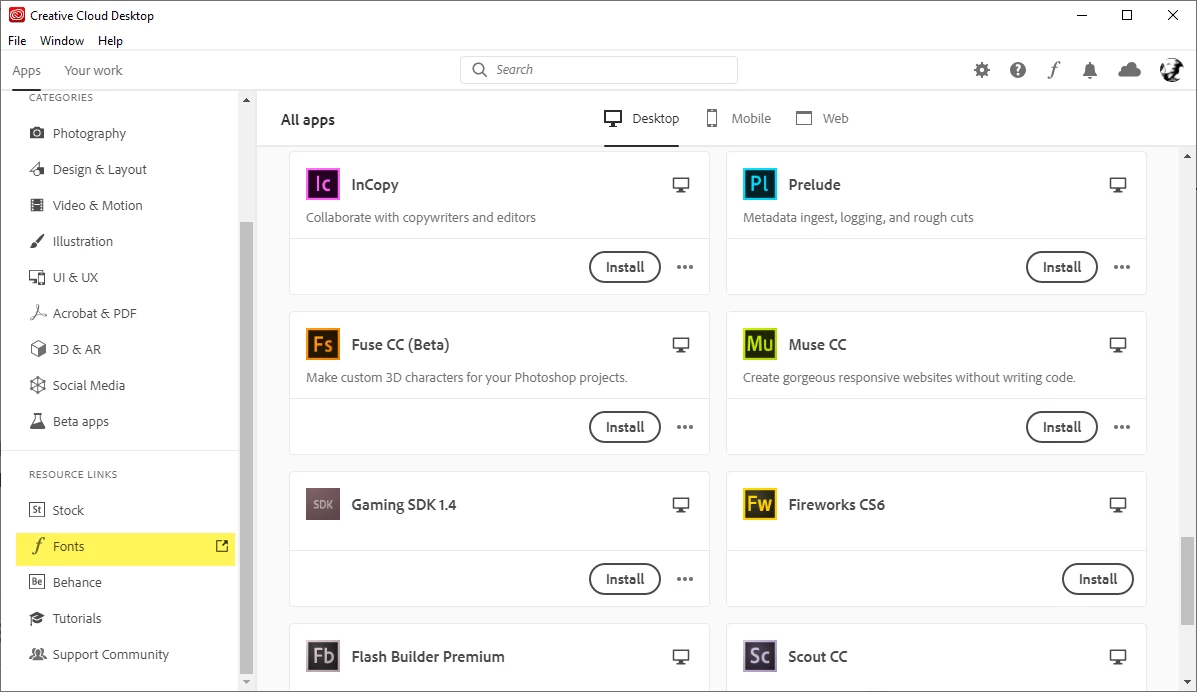Install Prelude
The height and width of the screenshot is (692, 1197).
[x=1061, y=267]
